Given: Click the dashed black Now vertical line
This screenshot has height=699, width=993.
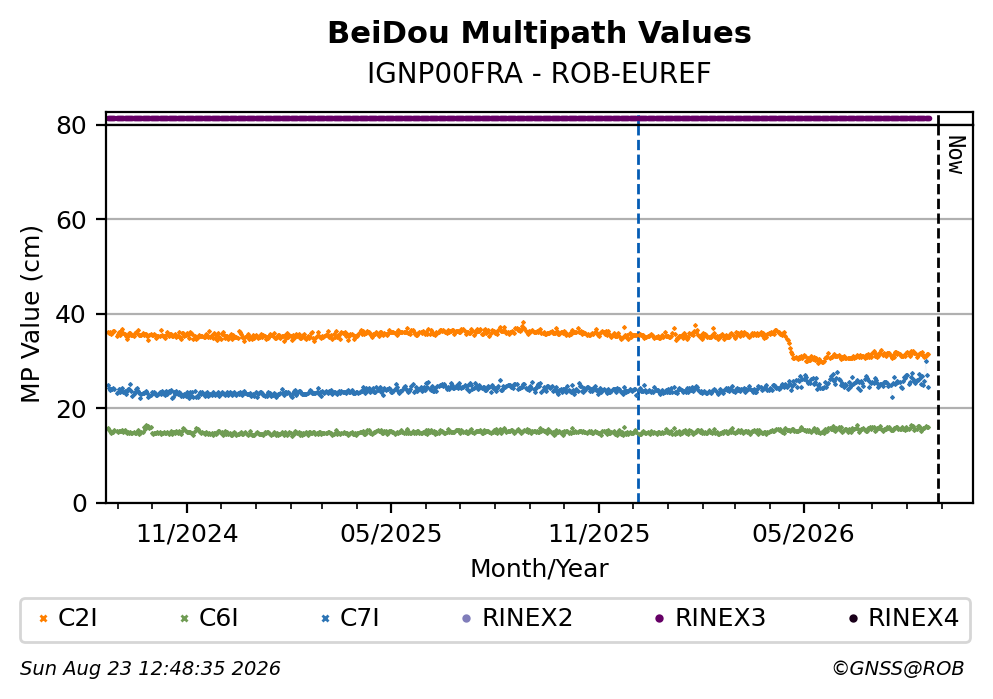Looking at the screenshot, I should point(938,310).
